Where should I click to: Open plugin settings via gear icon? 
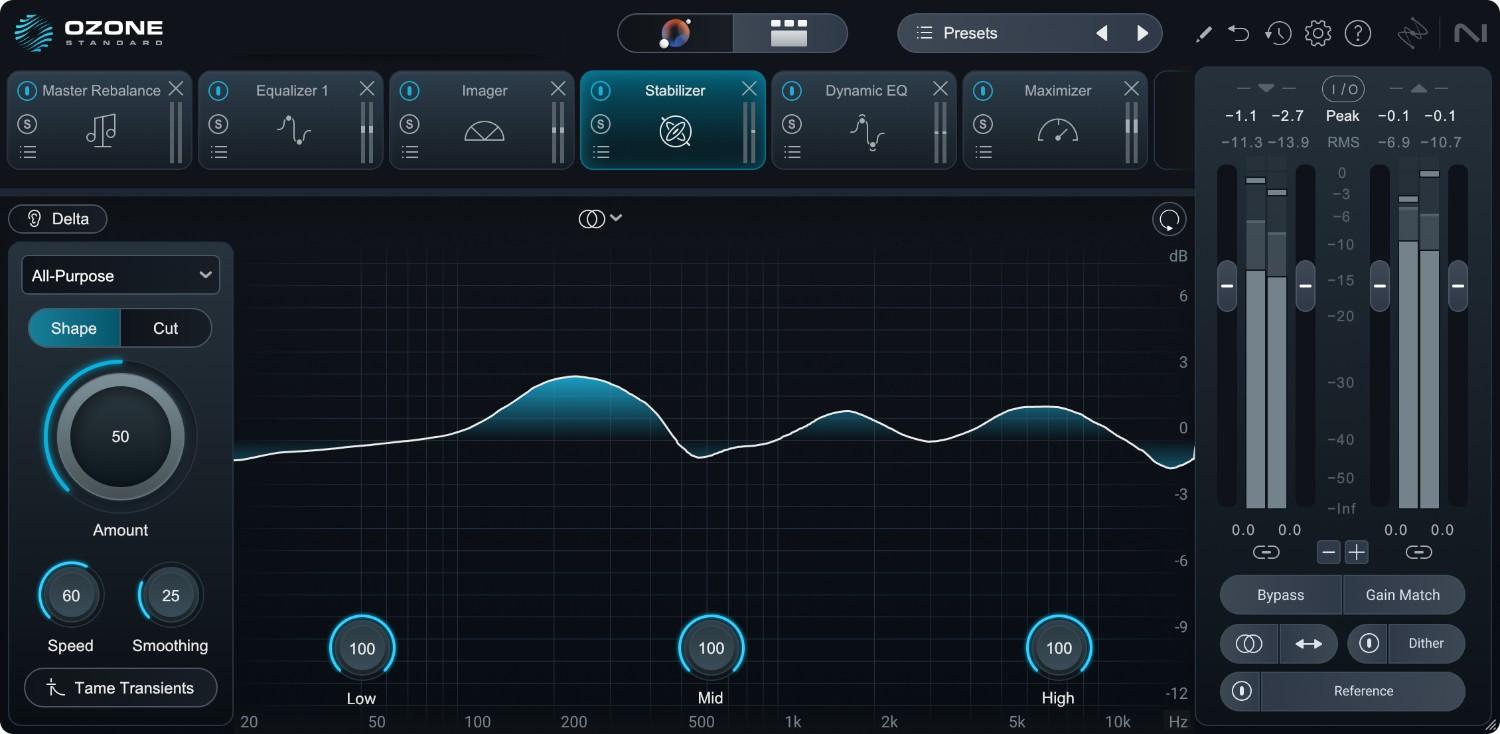click(1318, 32)
